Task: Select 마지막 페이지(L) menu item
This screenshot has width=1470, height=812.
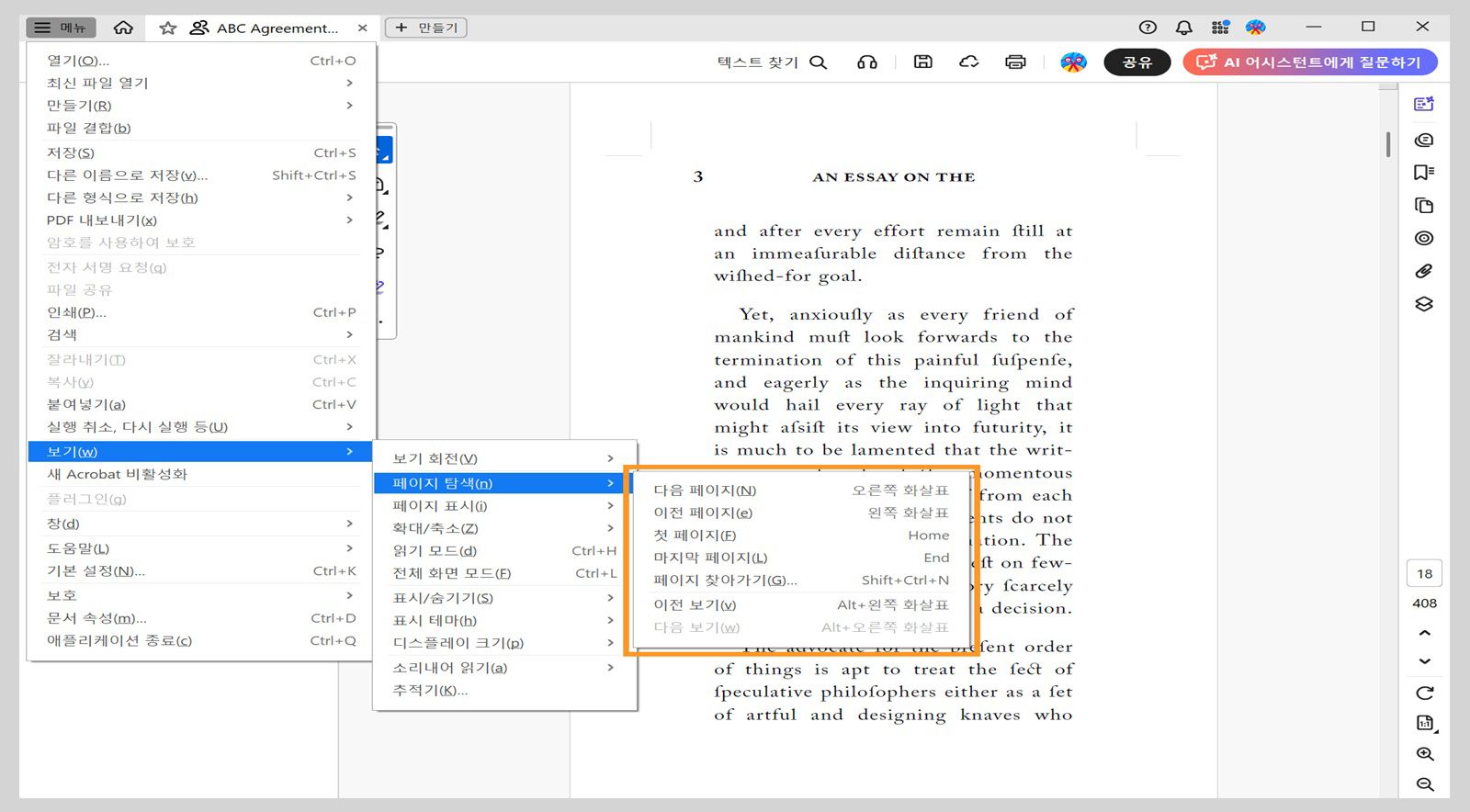Action: point(801,558)
